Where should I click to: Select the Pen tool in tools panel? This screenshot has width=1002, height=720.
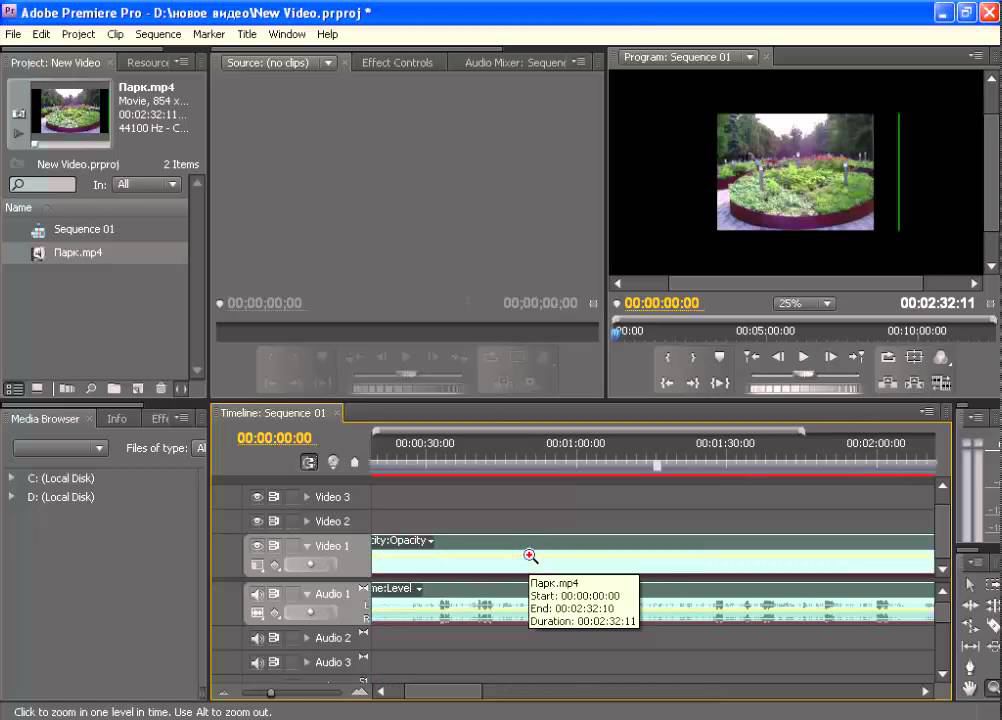pyautogui.click(x=970, y=668)
